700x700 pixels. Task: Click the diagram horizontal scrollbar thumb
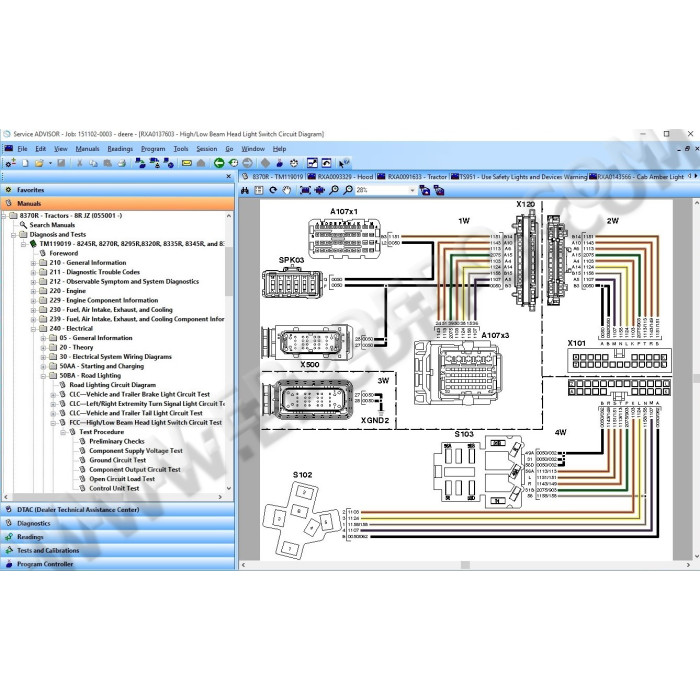click(465, 565)
